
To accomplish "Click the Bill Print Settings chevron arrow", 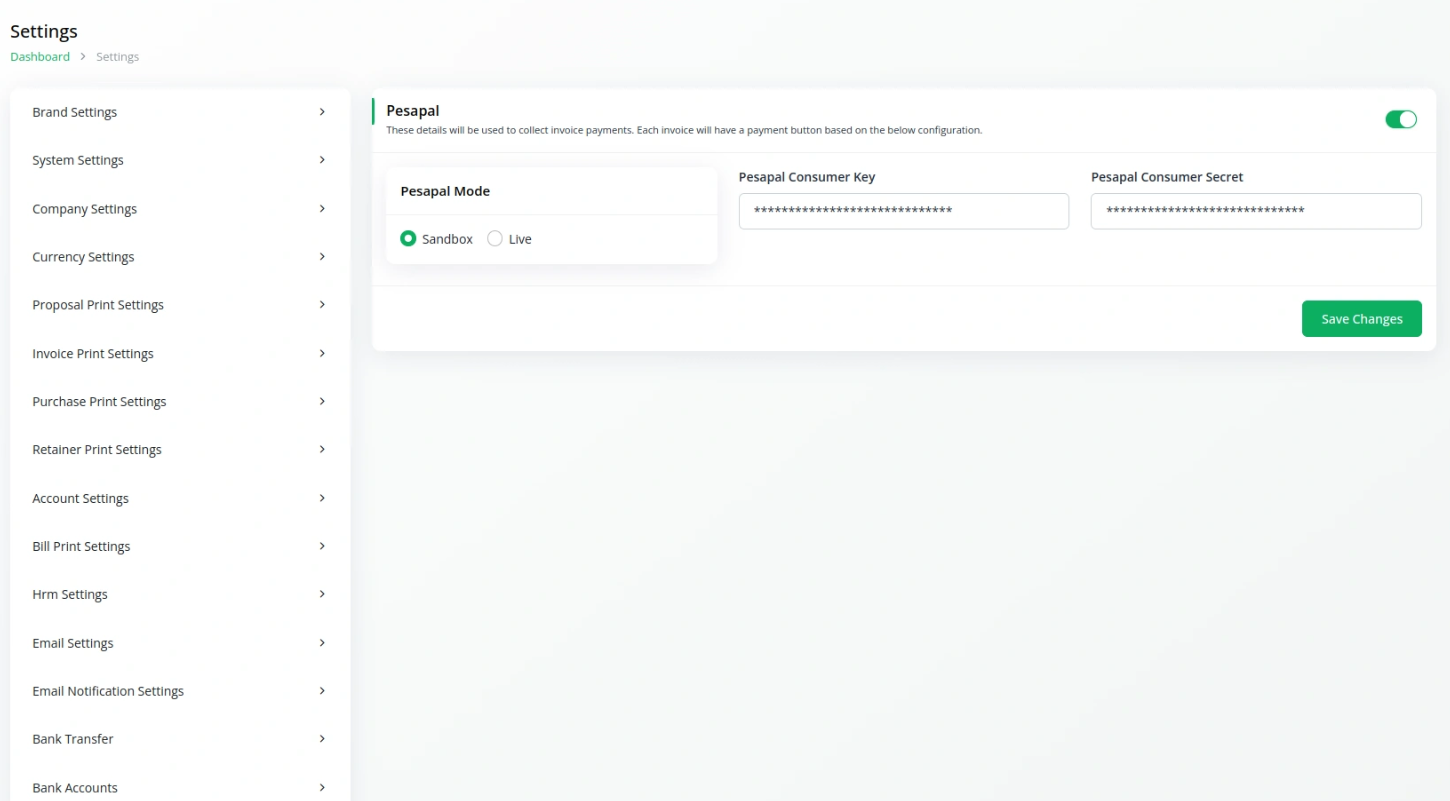I will point(322,546).
